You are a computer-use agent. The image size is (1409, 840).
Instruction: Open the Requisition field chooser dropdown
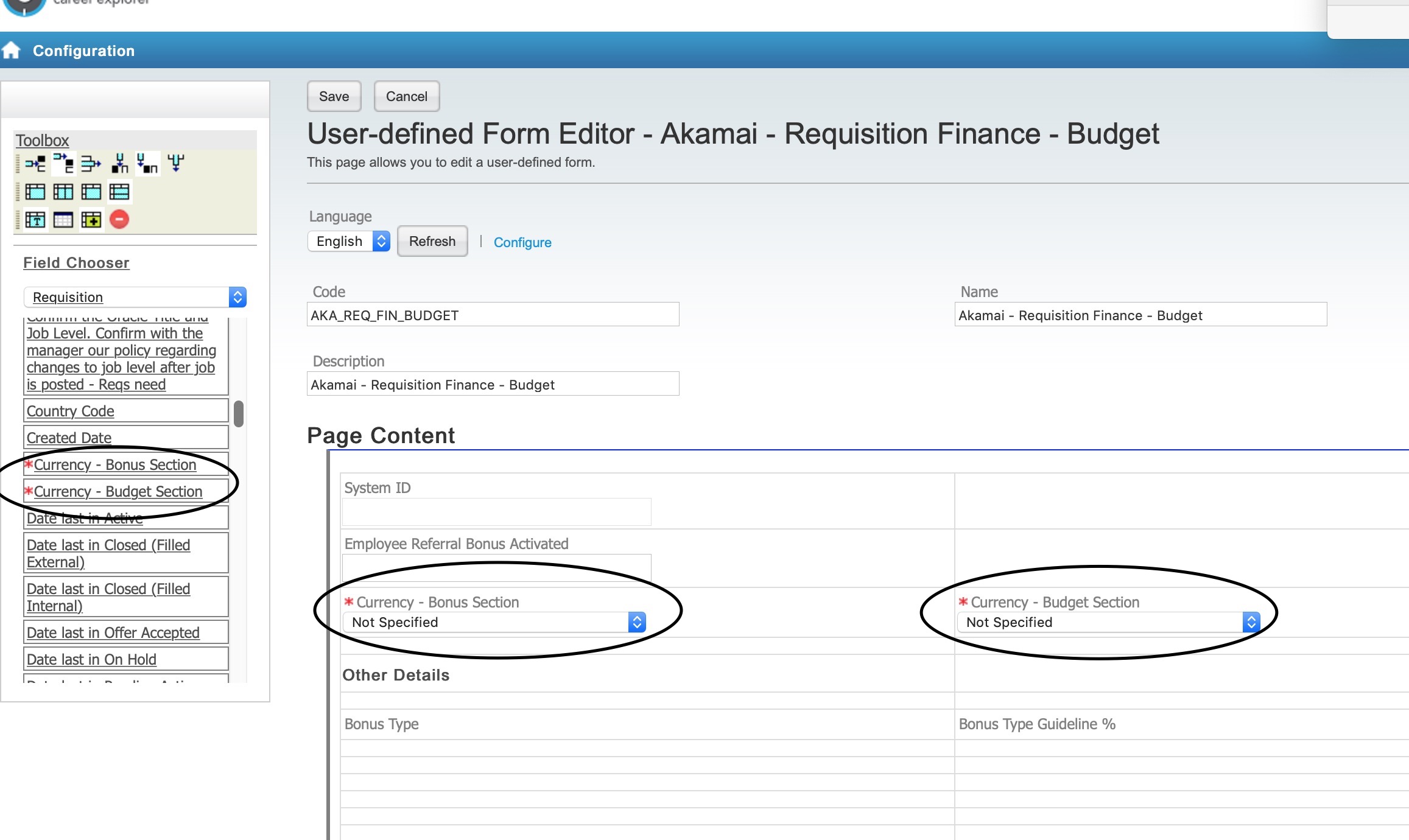[x=135, y=297]
